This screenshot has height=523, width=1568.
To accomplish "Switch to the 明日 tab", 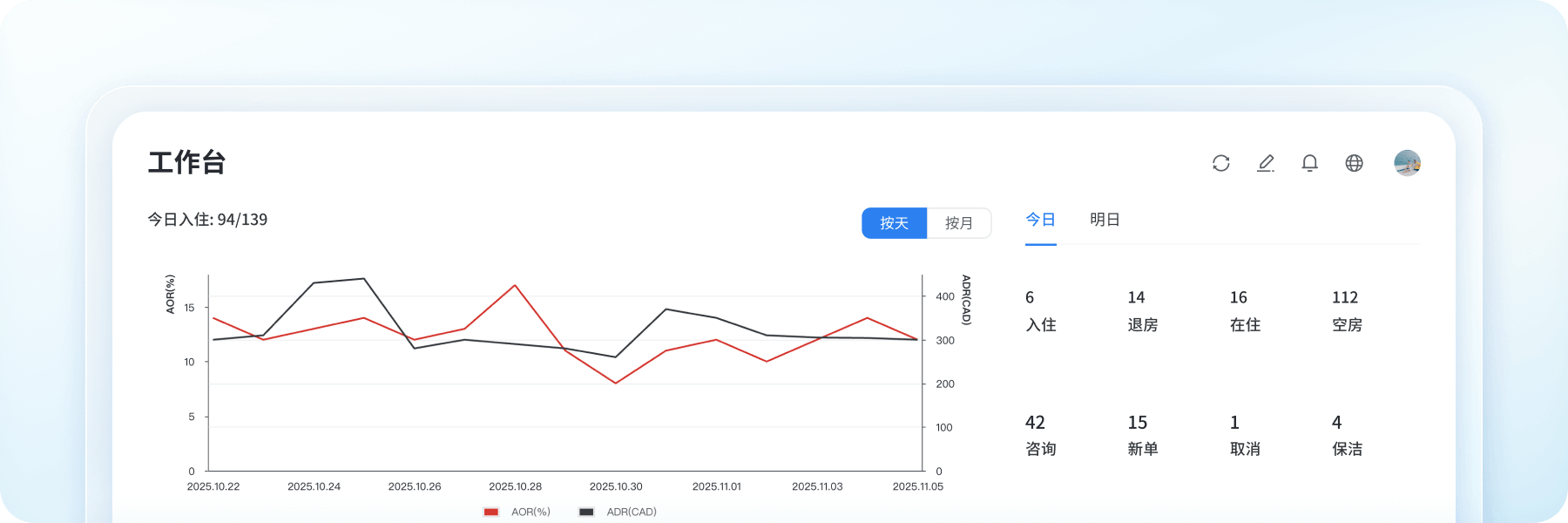I will (1105, 220).
